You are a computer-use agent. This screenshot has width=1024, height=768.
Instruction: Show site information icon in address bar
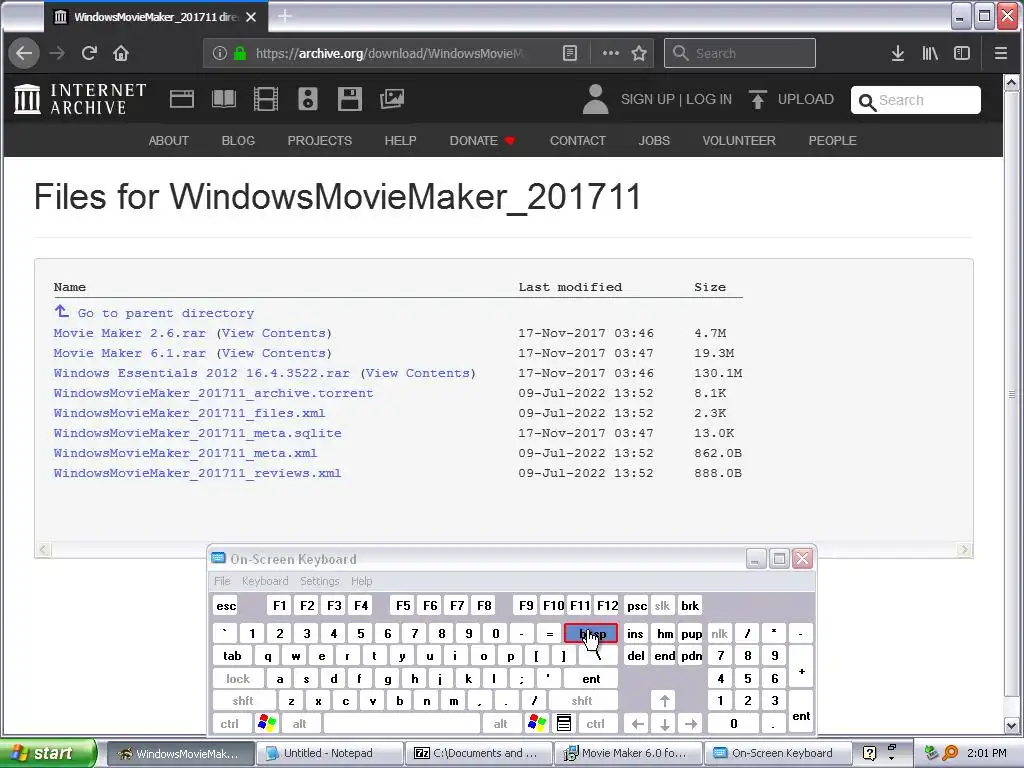[x=219, y=53]
